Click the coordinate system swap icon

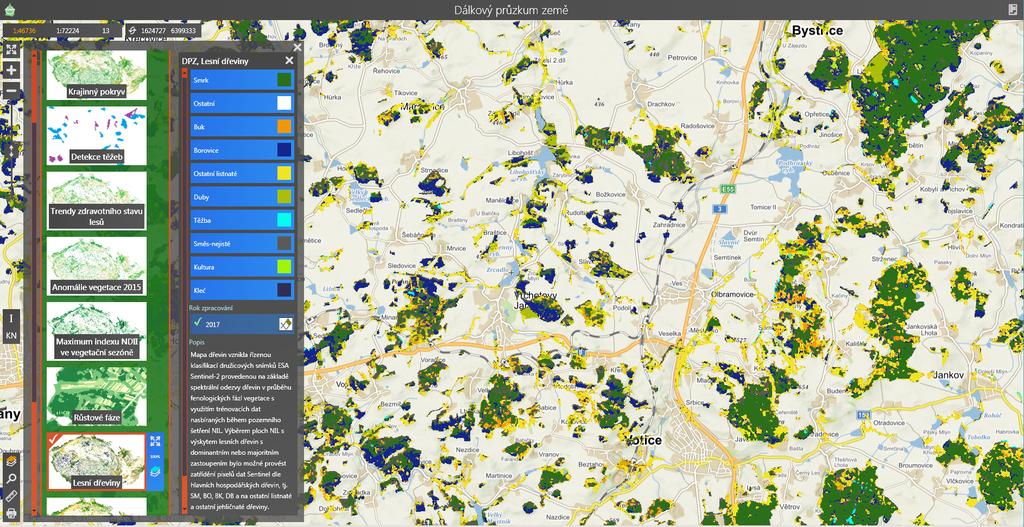[132, 30]
